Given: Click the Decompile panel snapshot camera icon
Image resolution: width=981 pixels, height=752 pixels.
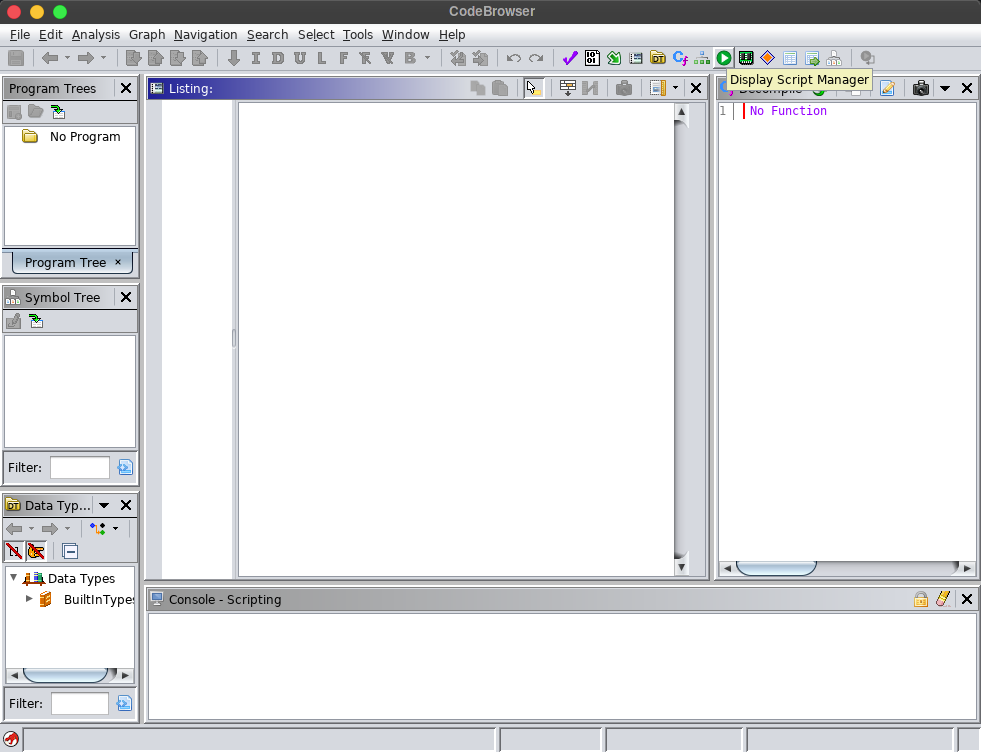Looking at the screenshot, I should 920,88.
